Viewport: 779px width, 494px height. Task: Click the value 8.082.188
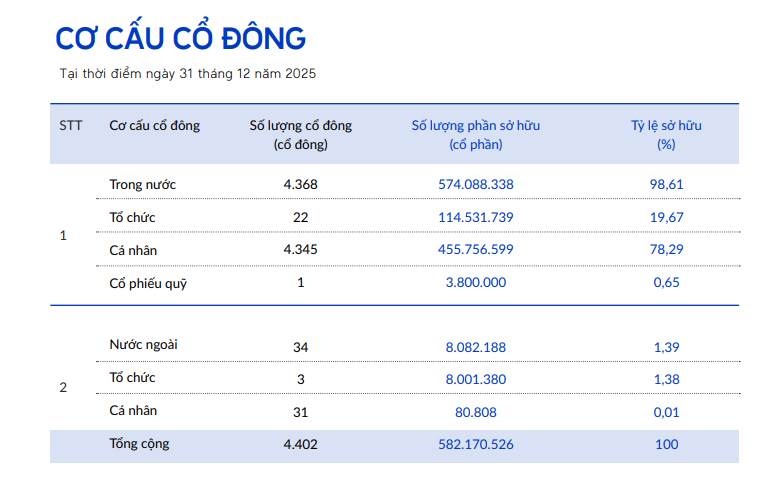(x=475, y=347)
